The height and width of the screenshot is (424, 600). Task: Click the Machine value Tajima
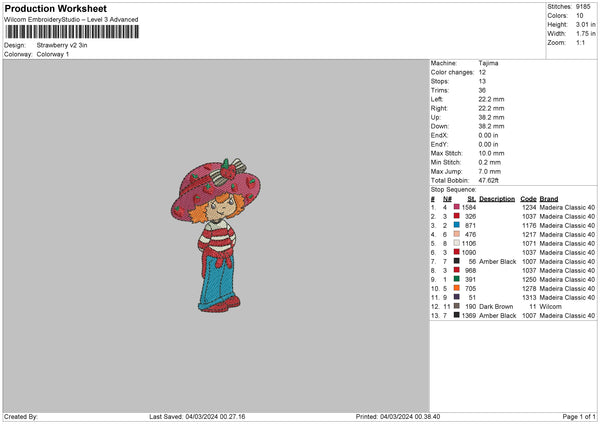(x=488, y=63)
